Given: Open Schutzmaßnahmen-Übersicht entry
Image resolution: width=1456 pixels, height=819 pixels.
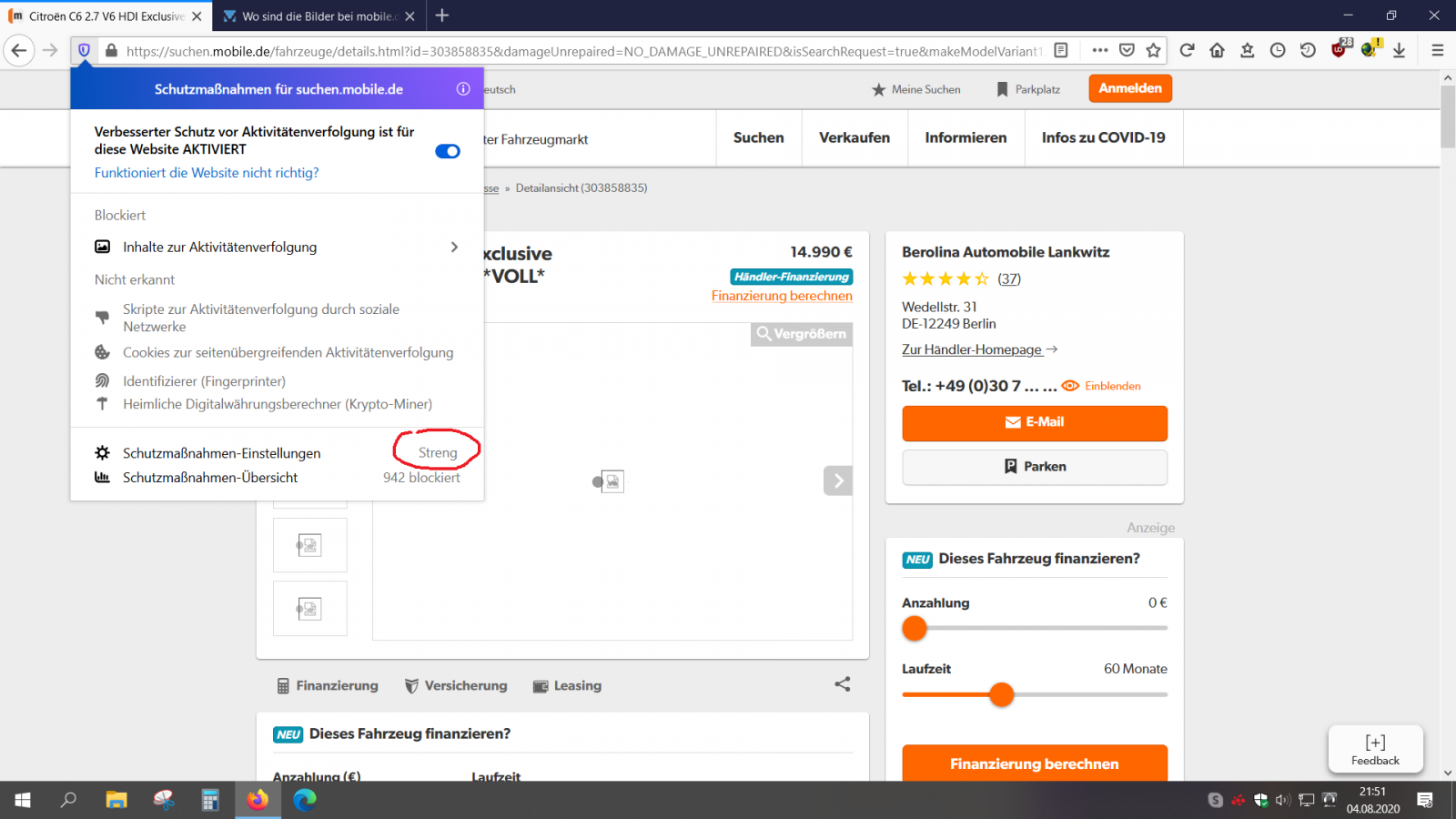Looking at the screenshot, I should pyautogui.click(x=210, y=478).
